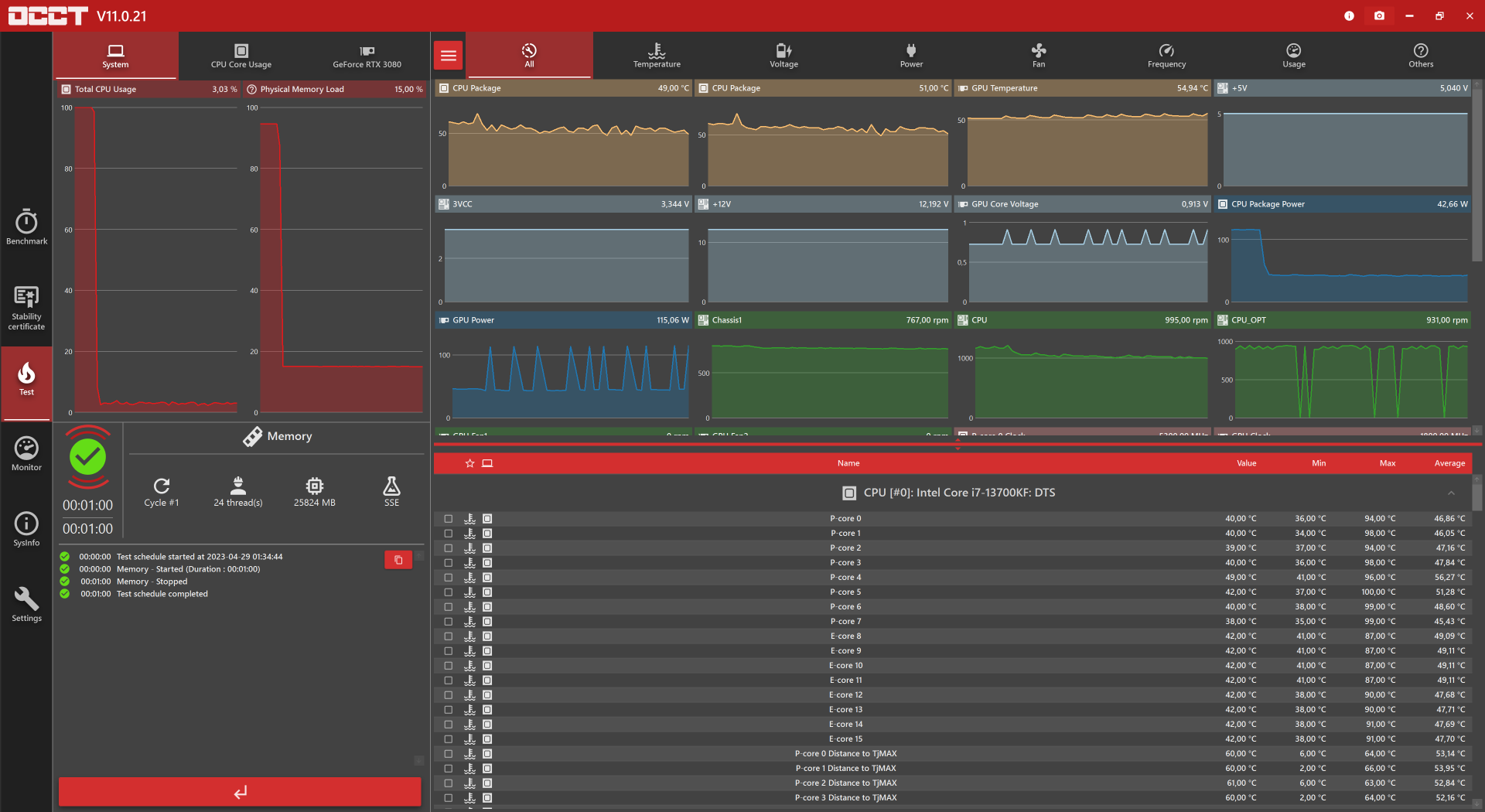This screenshot has width=1485, height=812.
Task: Click the info icon in the title bar
Action: click(1349, 15)
